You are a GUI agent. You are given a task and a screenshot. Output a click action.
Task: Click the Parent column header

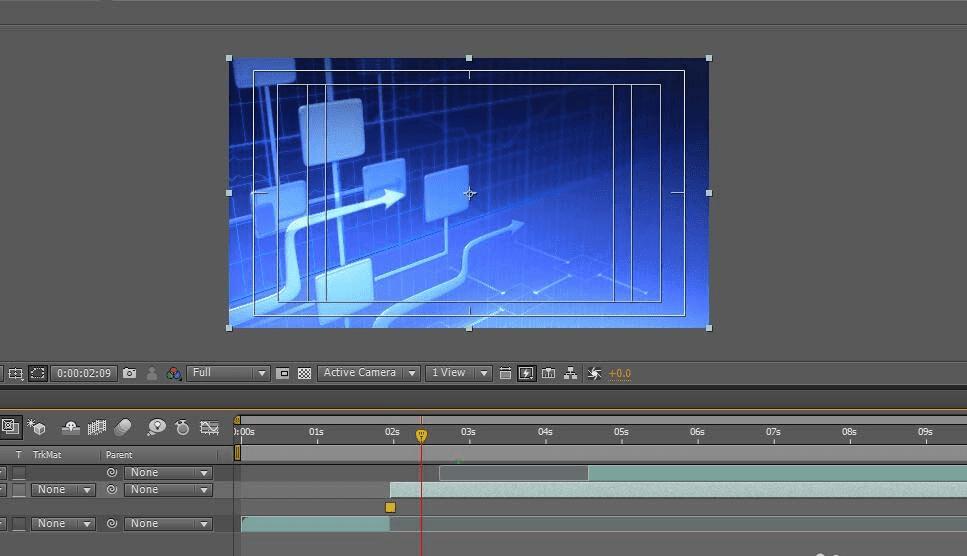[x=119, y=455]
